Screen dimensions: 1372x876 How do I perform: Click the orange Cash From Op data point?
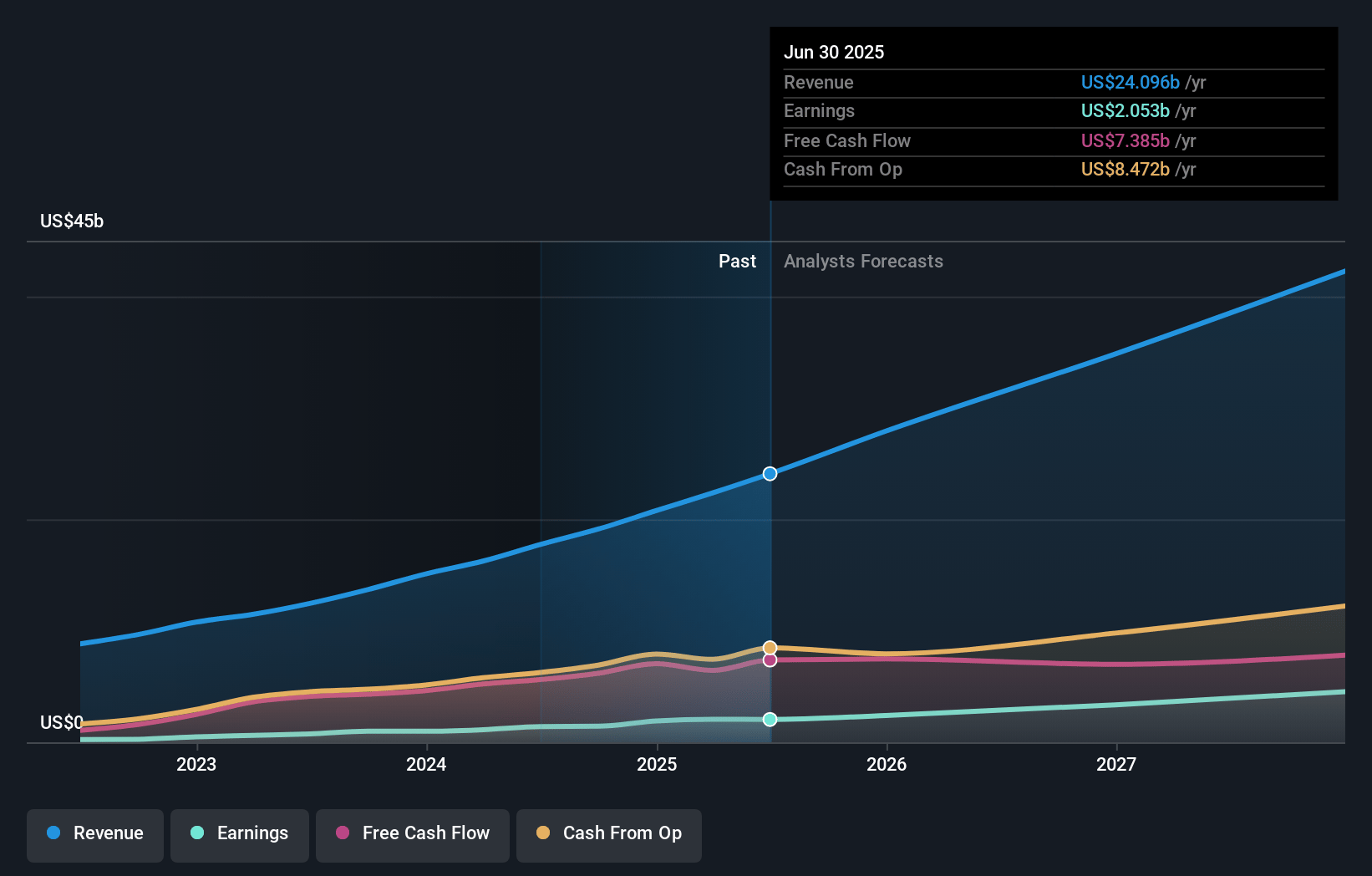pyautogui.click(x=770, y=648)
